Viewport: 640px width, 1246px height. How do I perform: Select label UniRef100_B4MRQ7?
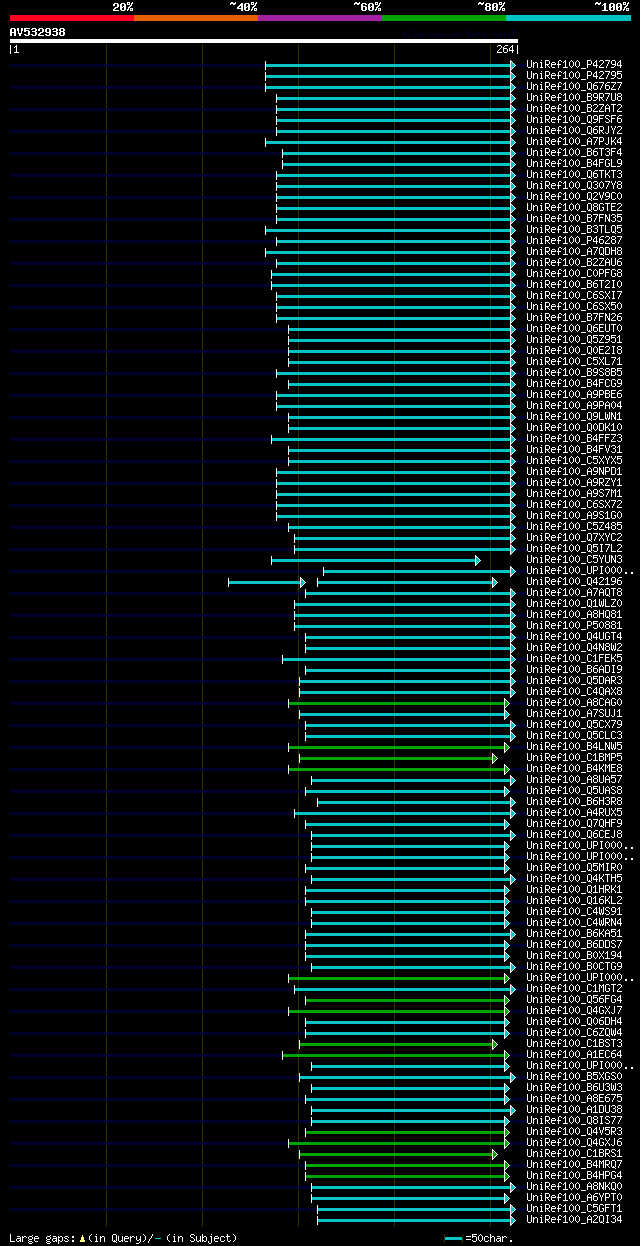(574, 1165)
